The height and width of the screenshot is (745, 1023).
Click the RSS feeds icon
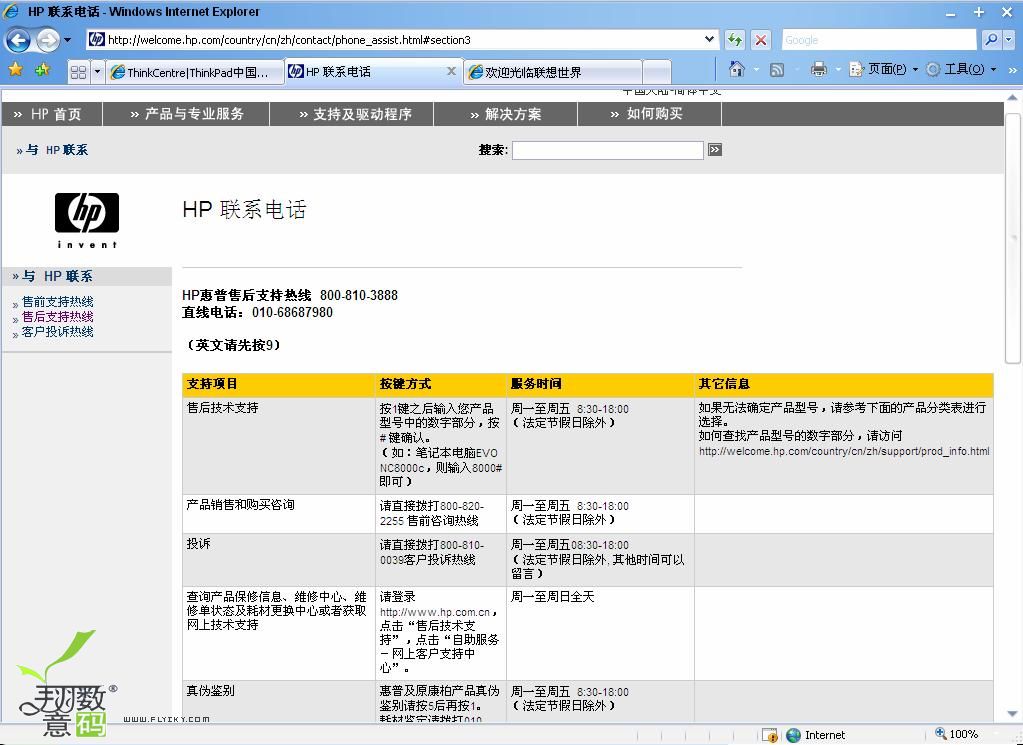point(777,69)
